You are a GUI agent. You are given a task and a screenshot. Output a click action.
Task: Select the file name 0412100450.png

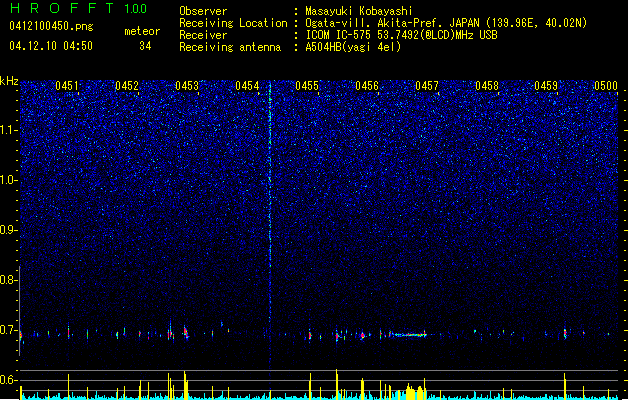pyautogui.click(x=51, y=26)
